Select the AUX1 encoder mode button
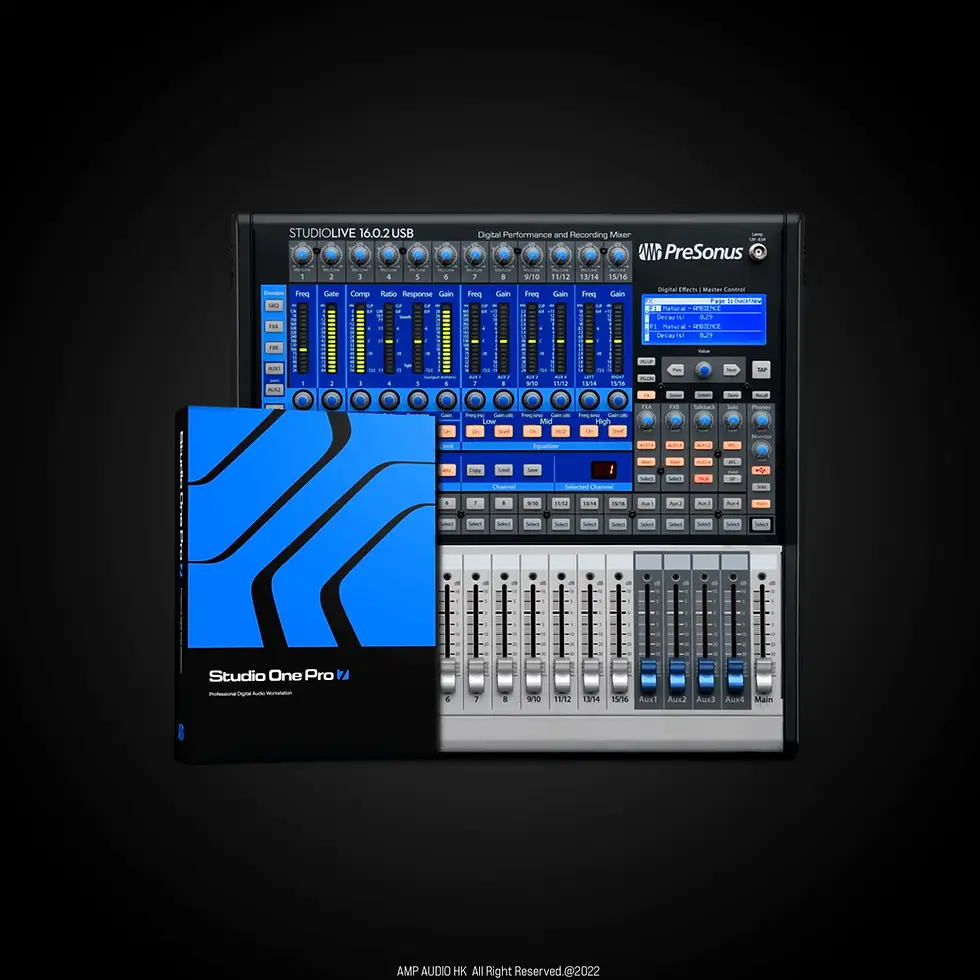The width and height of the screenshot is (980, 980). tap(274, 368)
